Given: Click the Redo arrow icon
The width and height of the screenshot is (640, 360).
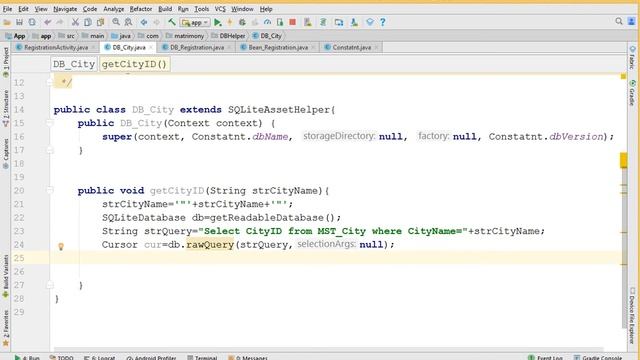Looking at the screenshot, I should pyautogui.click(x=60, y=22).
